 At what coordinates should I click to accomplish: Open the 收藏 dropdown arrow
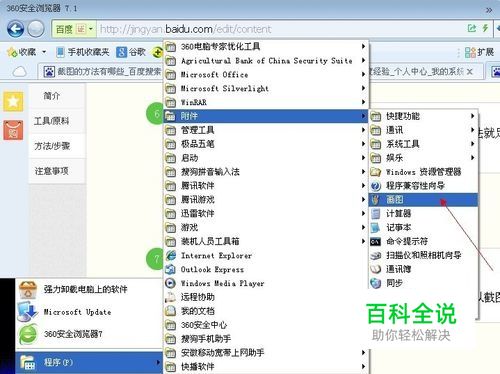[x=44, y=52]
